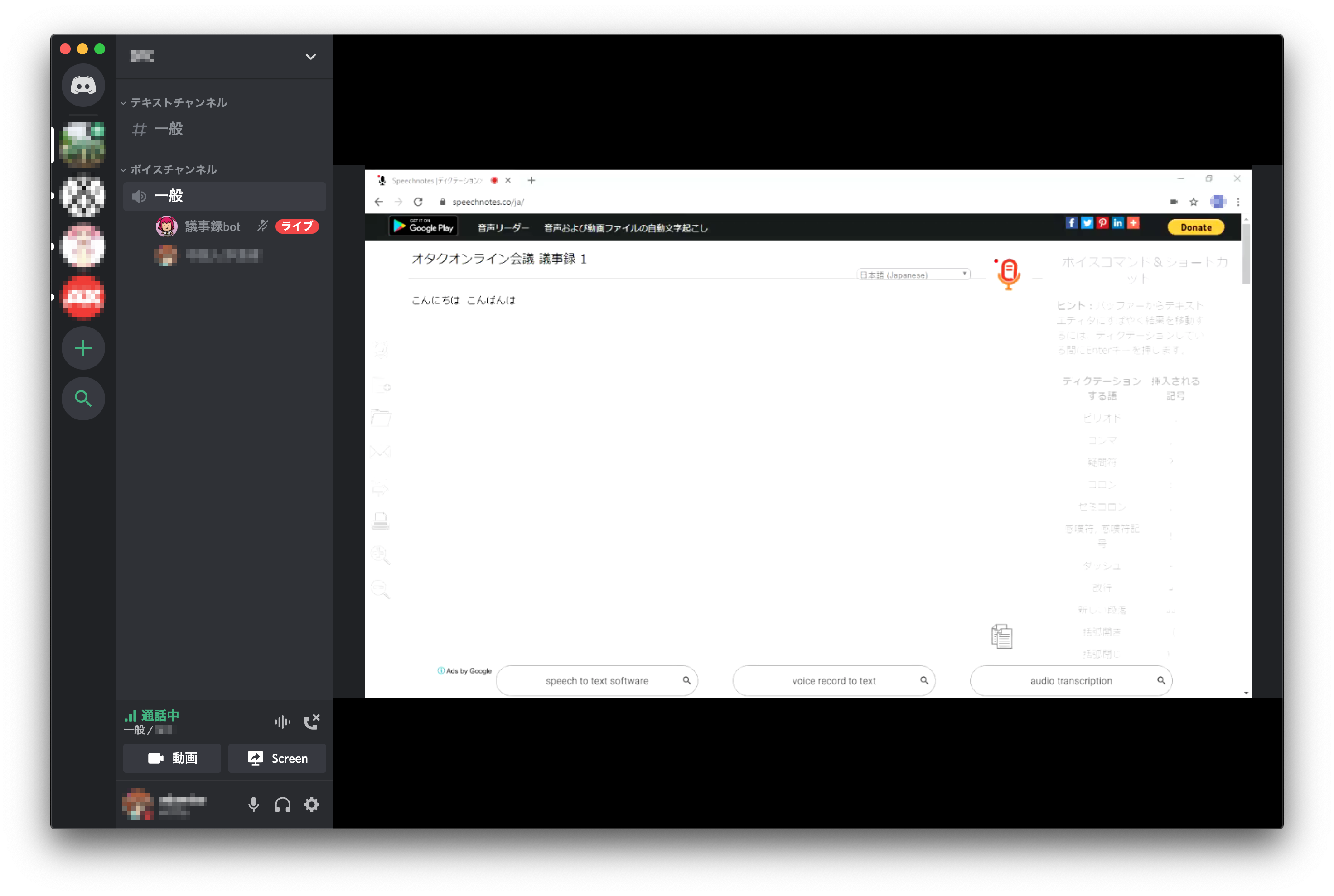Toggle Discord voice activity indicator

283,720
